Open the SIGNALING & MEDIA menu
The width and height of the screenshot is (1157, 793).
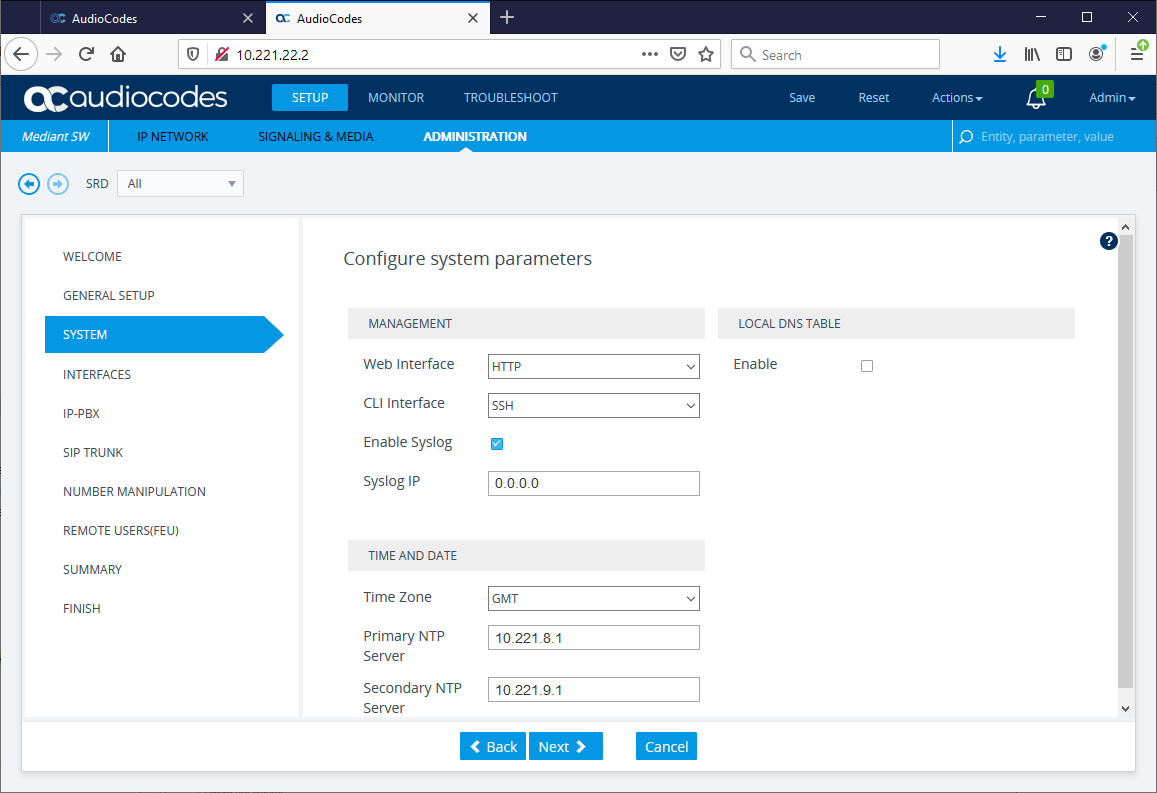point(316,136)
